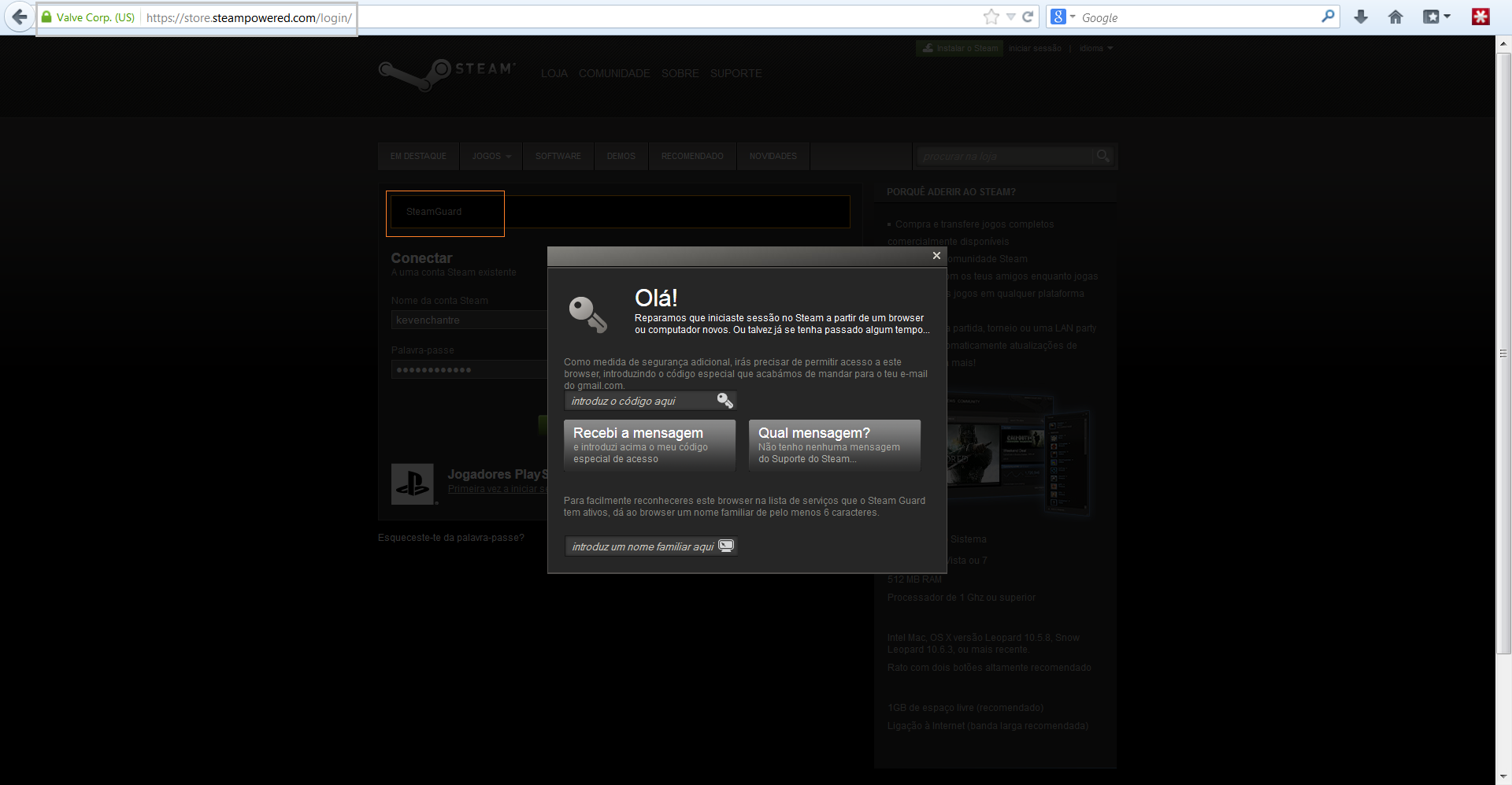The image size is (1512, 785).
Task: Click the vertical scrollbar thumb
Action: pos(1503,353)
